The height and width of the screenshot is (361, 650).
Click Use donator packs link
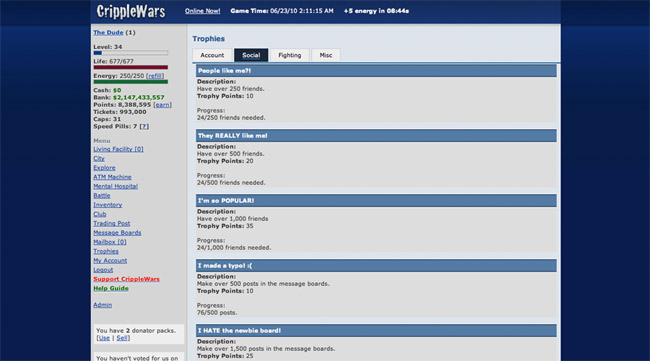tap(104, 338)
